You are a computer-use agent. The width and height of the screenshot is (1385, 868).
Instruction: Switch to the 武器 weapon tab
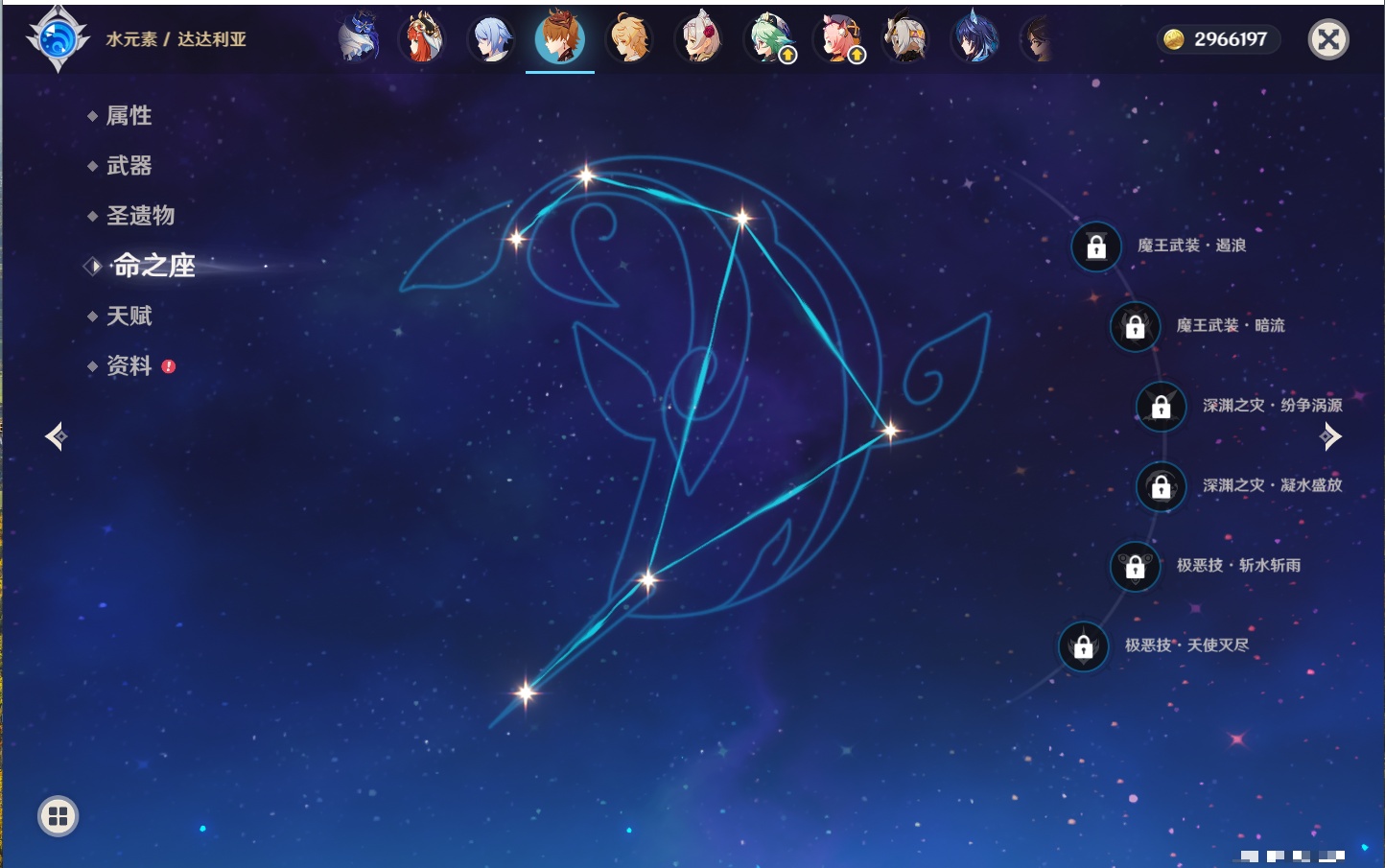click(129, 166)
